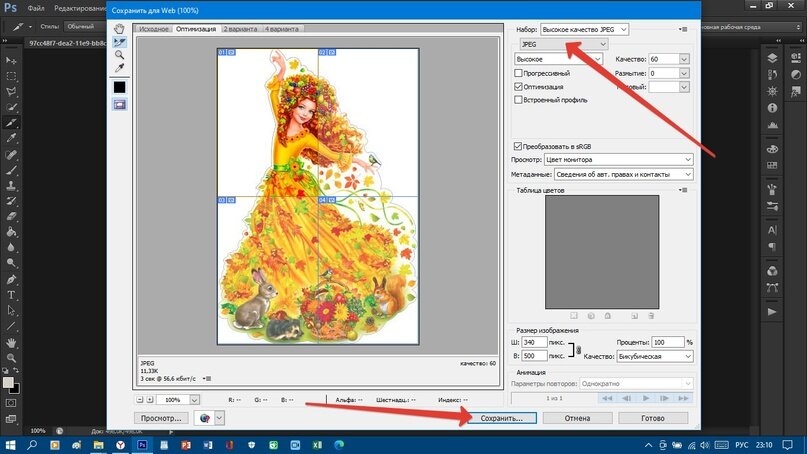The width and height of the screenshot is (807, 454).
Task: Click the zoom in plus button
Action: [x=150, y=399]
